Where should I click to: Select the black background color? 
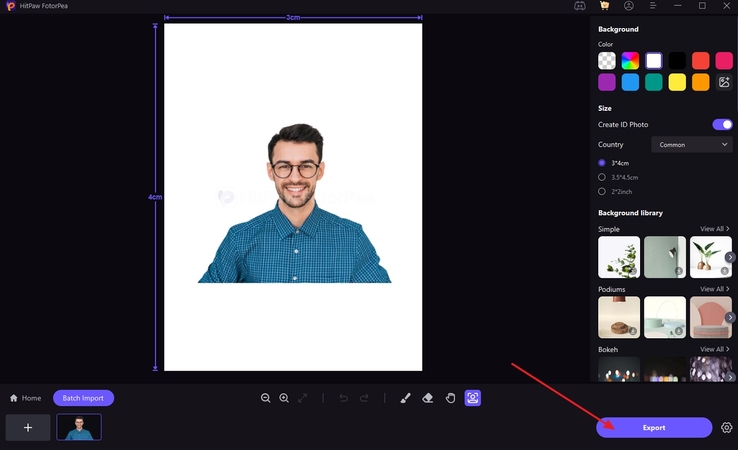677,61
